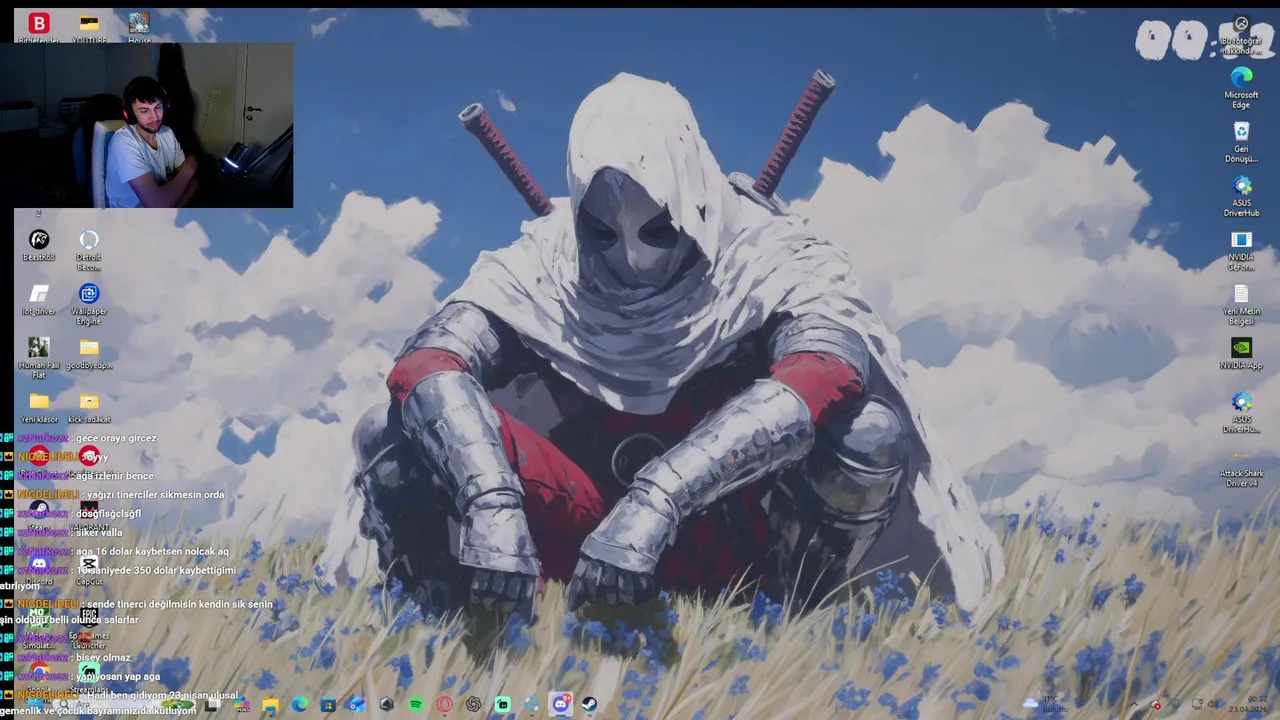1280x720 pixels.
Task: Select the VALORANT desktop shortcut
Action: (x=89, y=516)
